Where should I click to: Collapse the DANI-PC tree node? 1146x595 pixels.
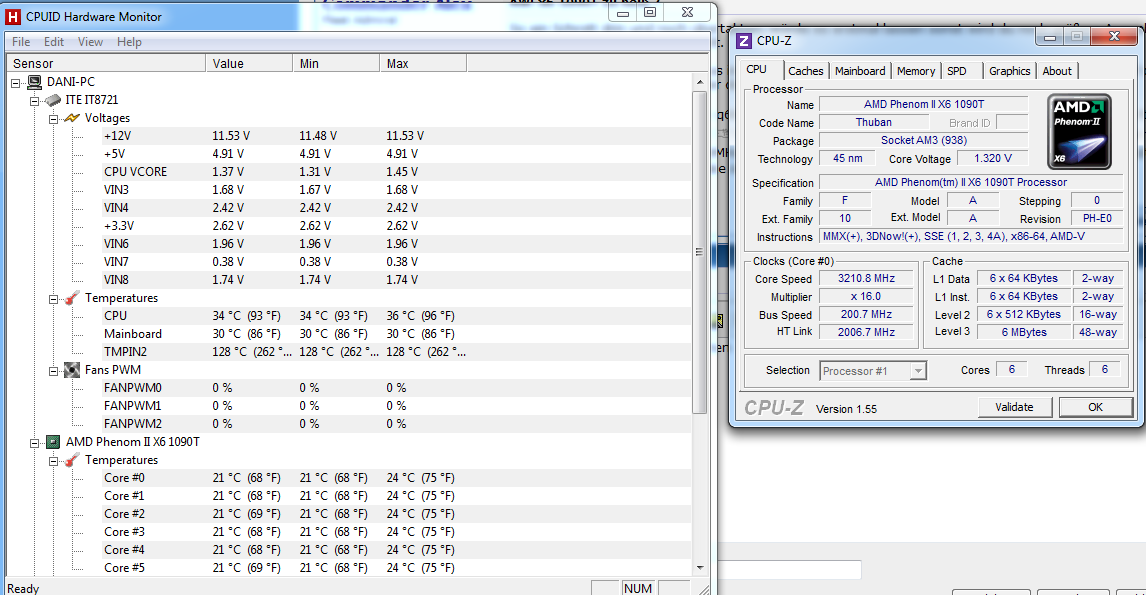[15, 83]
